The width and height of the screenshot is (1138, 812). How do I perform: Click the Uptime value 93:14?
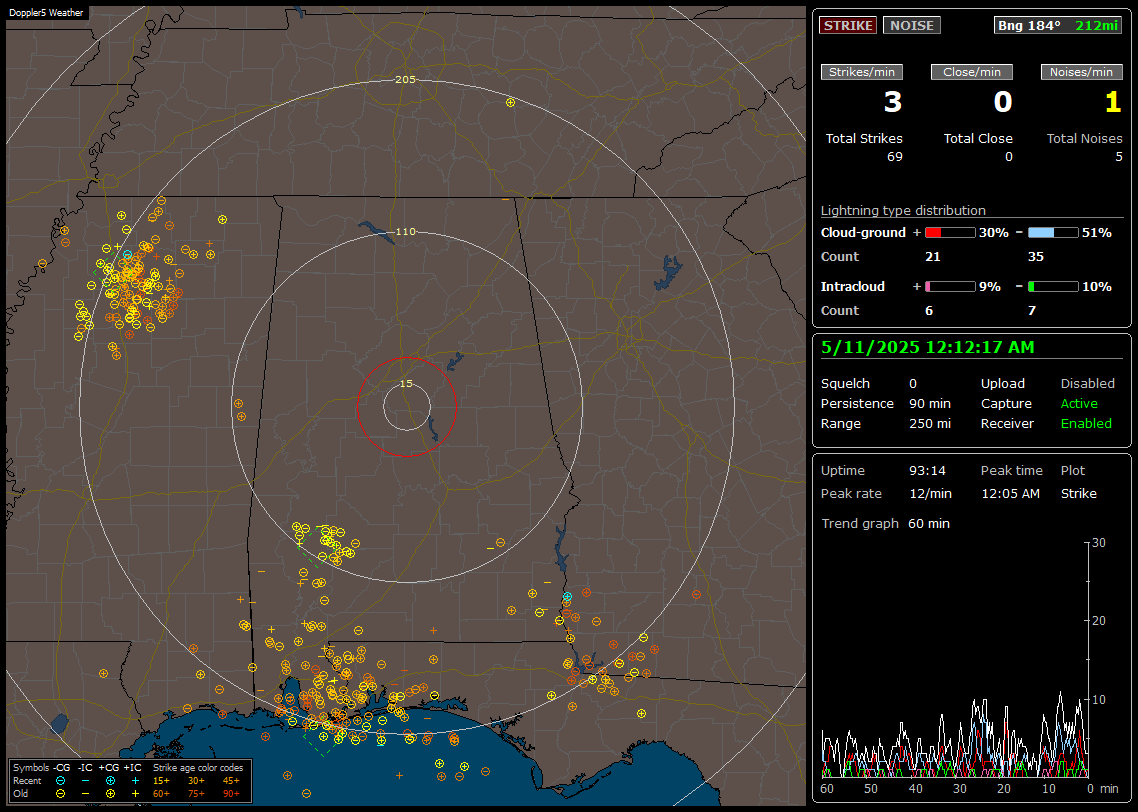[x=928, y=471]
